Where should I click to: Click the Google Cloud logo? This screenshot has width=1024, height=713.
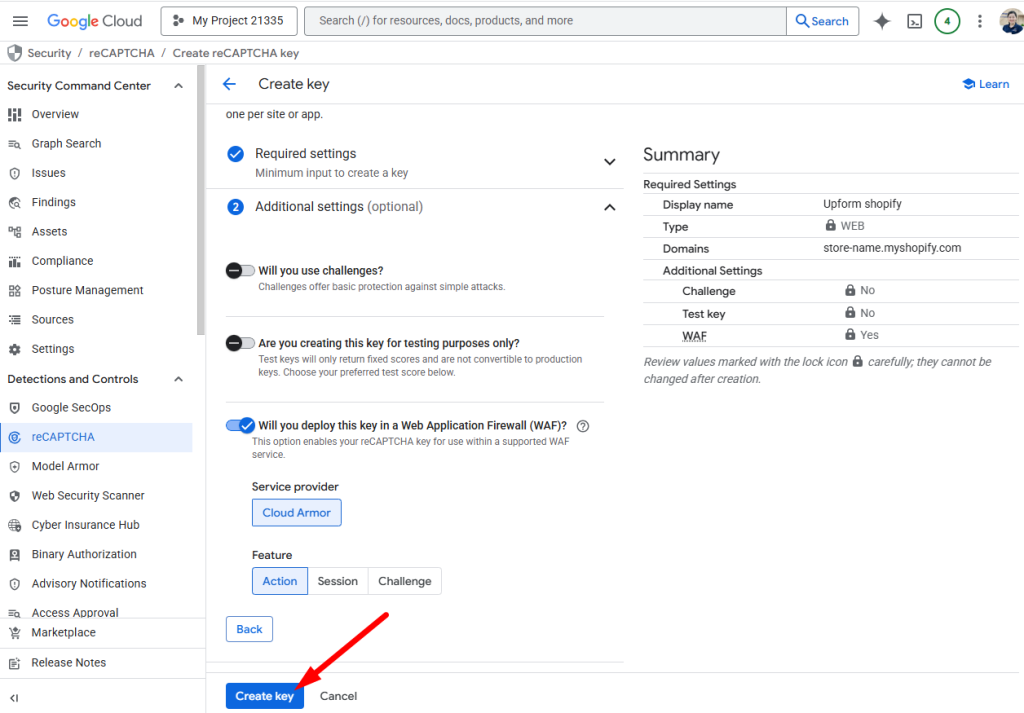pyautogui.click(x=94, y=21)
